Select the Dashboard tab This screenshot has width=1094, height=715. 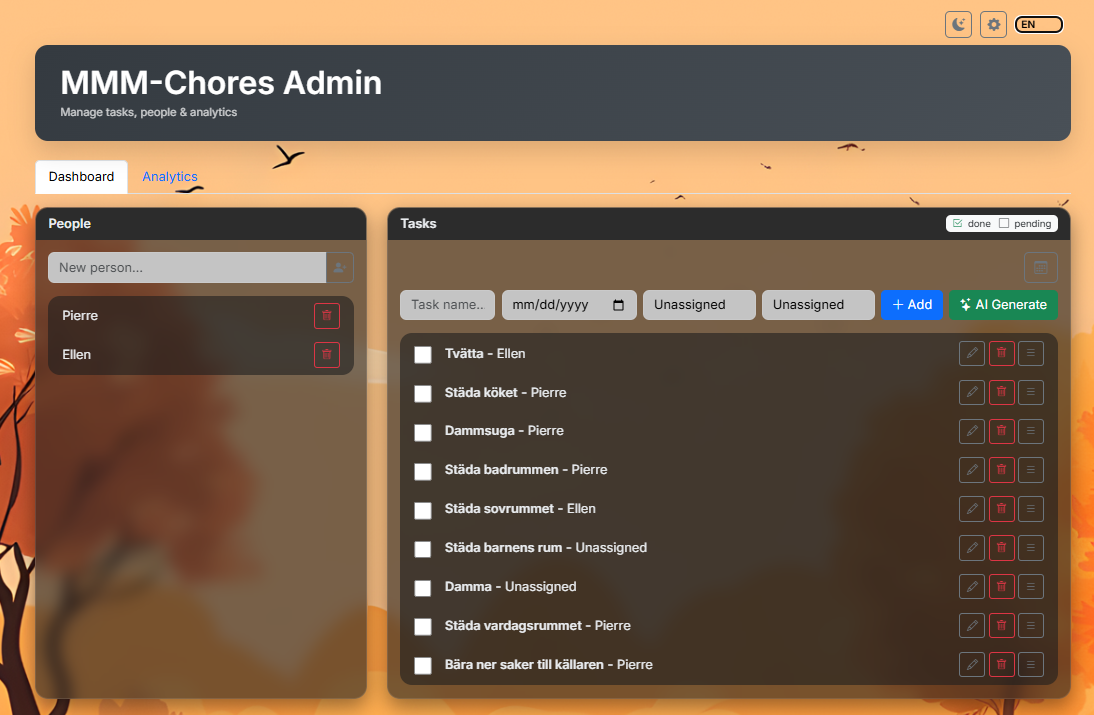pos(81,177)
